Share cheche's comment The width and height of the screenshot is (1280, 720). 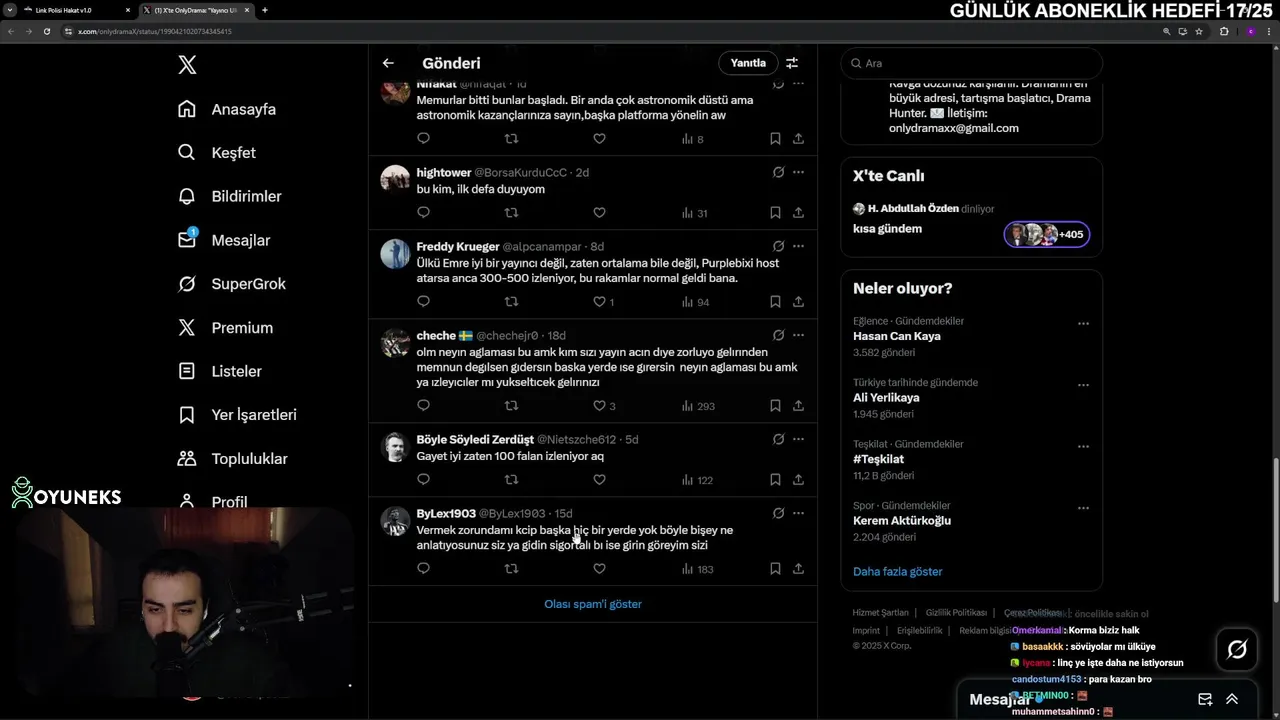click(x=798, y=405)
